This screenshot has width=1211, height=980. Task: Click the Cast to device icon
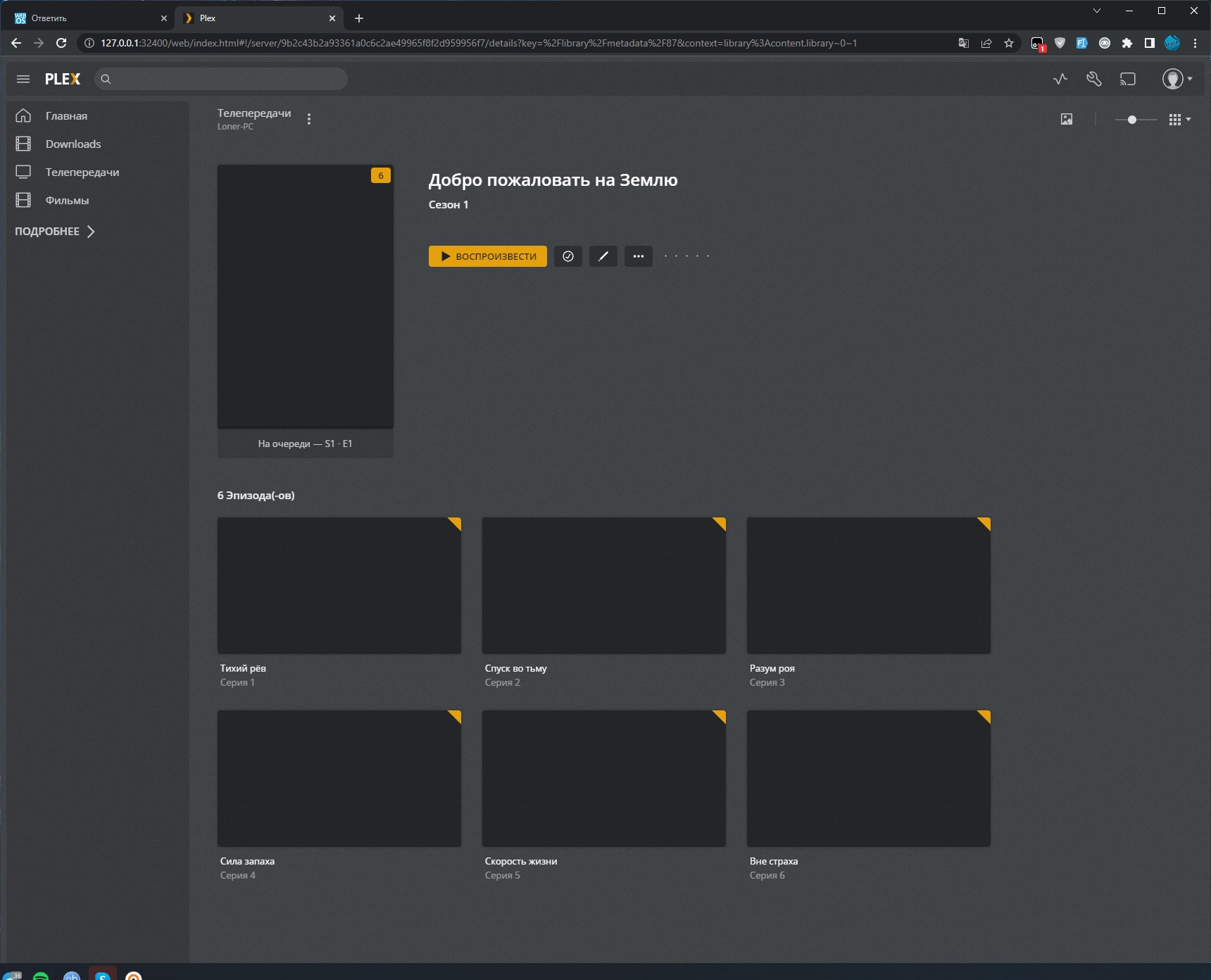1127,79
